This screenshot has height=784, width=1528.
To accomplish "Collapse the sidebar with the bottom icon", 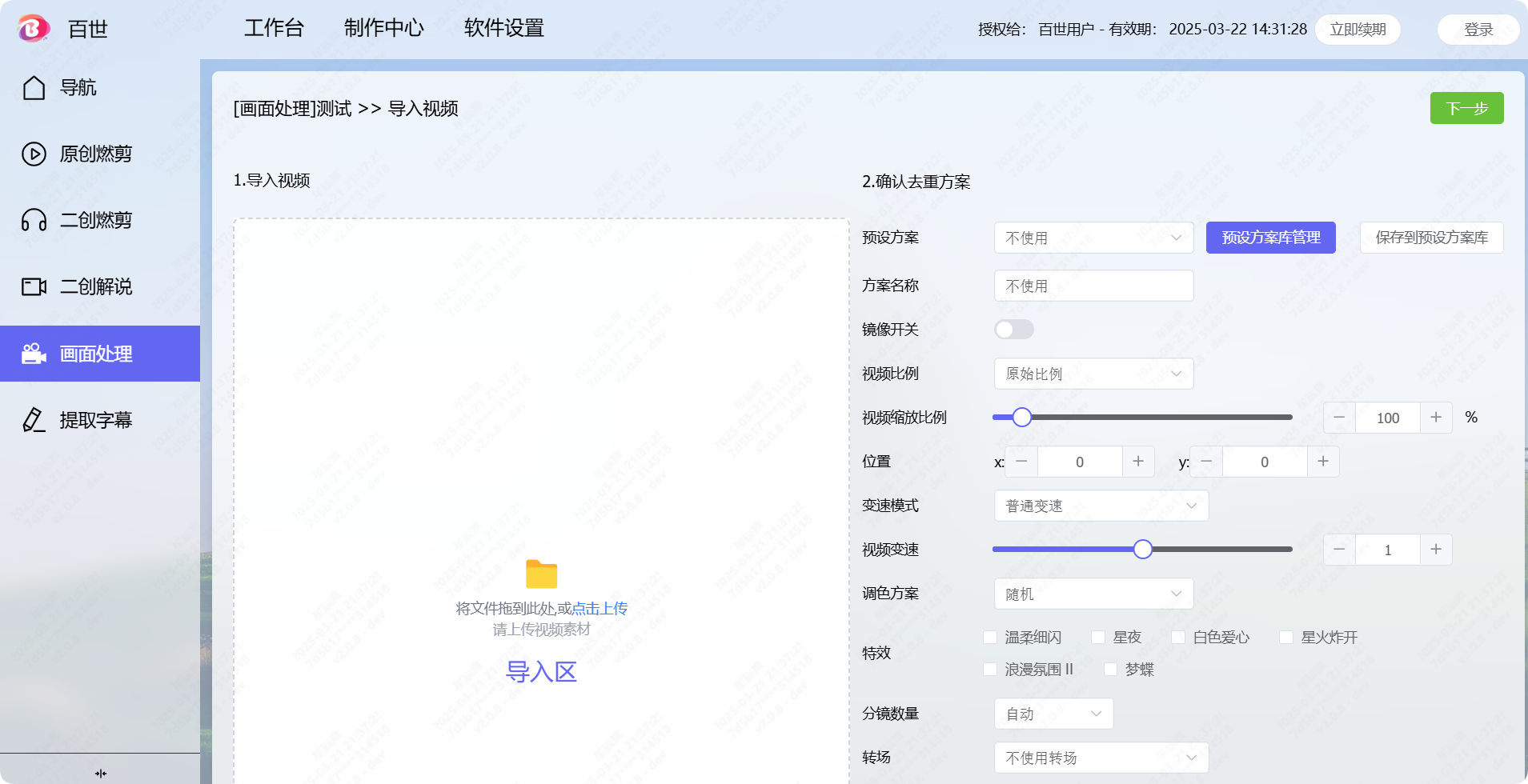I will [100, 773].
